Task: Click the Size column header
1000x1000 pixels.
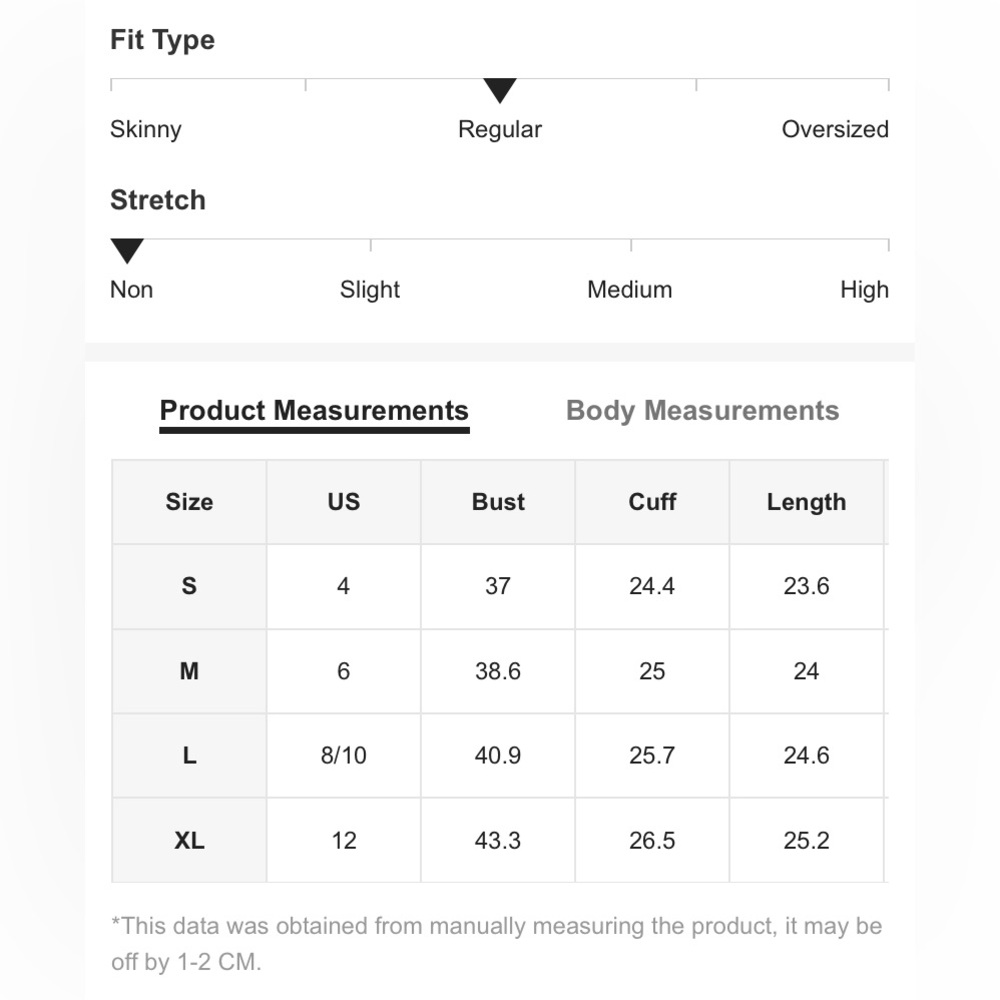Action: (189, 502)
